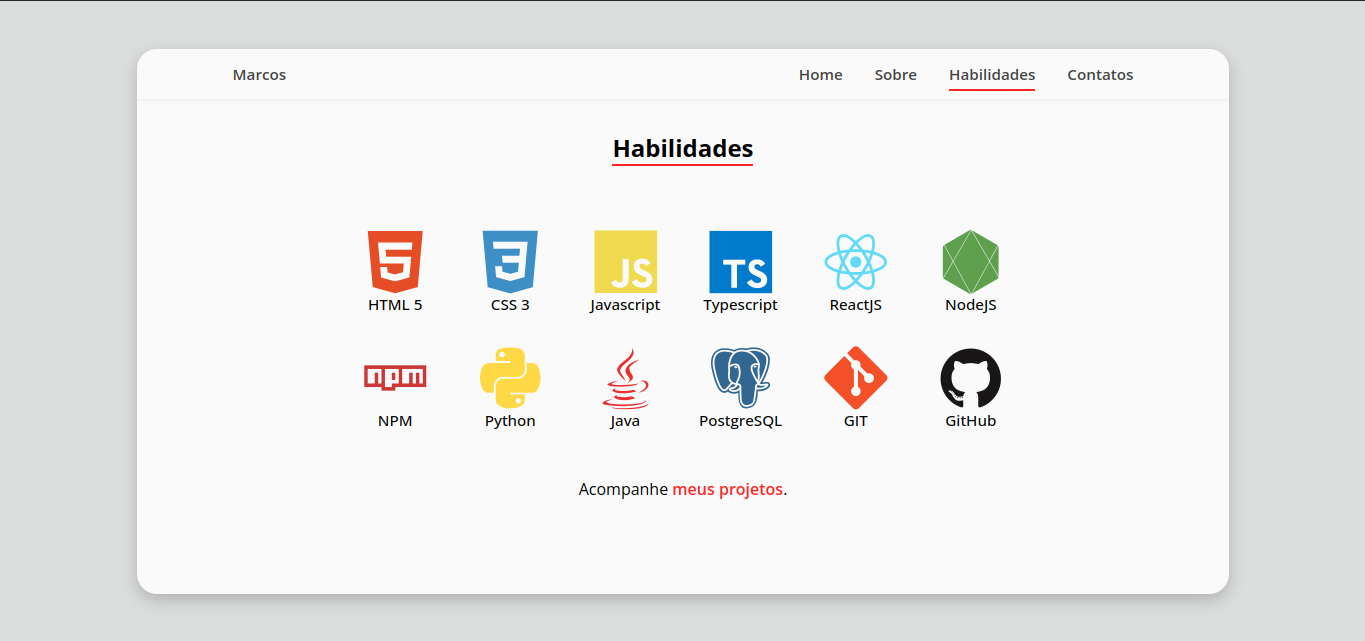Select the yellow Javascript JS icon
This screenshot has height=641, width=1365.
[x=625, y=262]
